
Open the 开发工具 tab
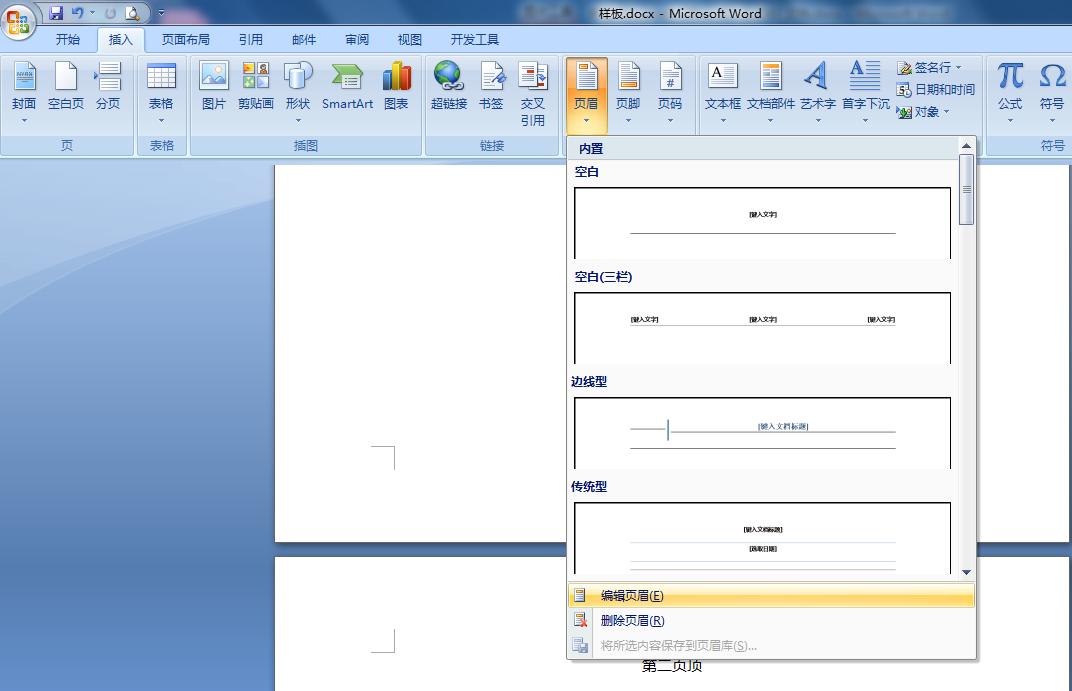point(474,40)
